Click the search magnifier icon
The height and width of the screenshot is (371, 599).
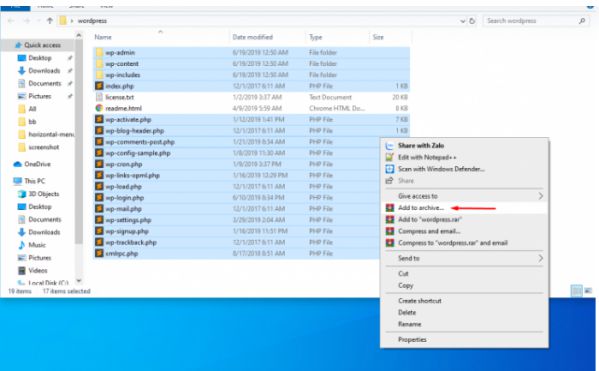[582, 21]
